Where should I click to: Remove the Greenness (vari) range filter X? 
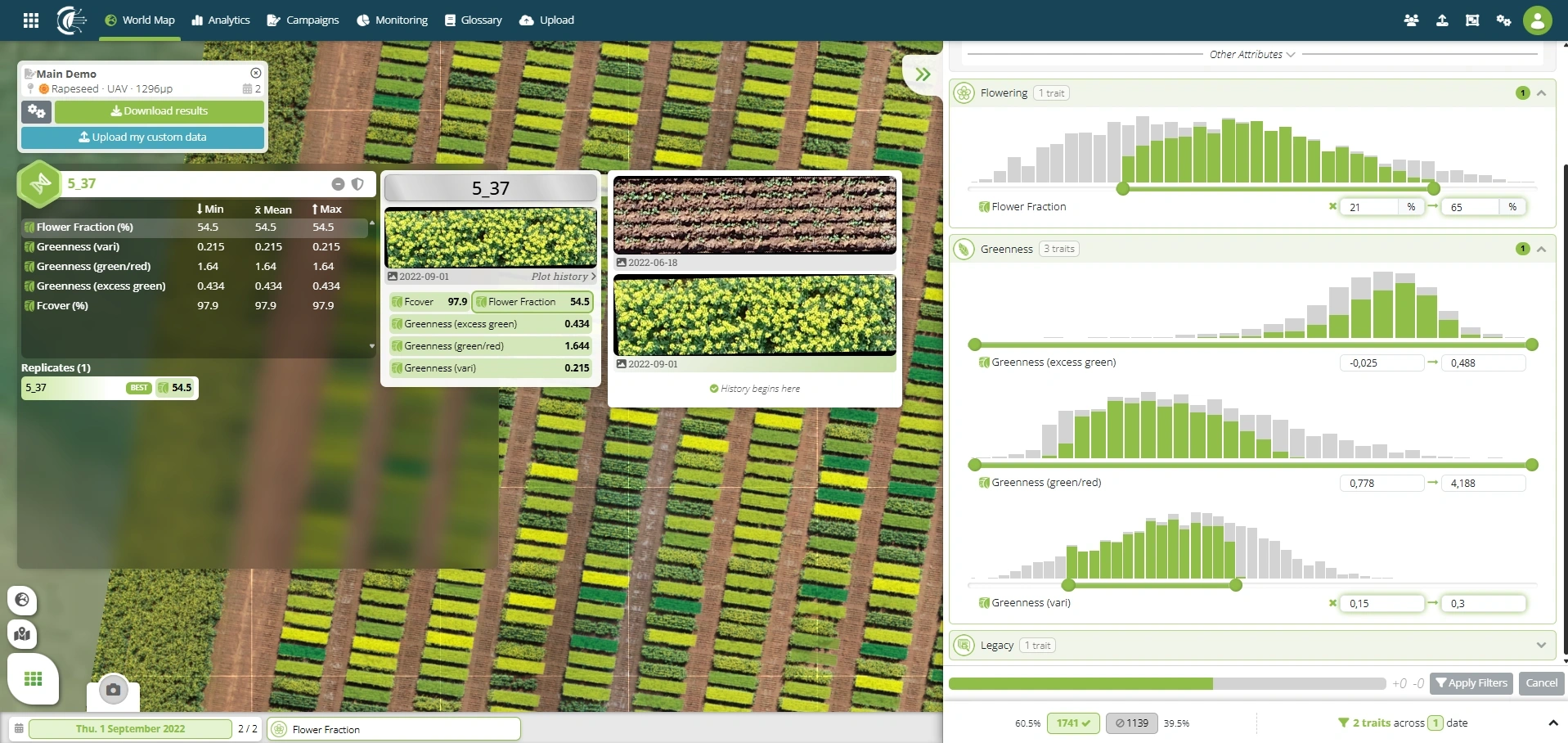[x=1332, y=603]
